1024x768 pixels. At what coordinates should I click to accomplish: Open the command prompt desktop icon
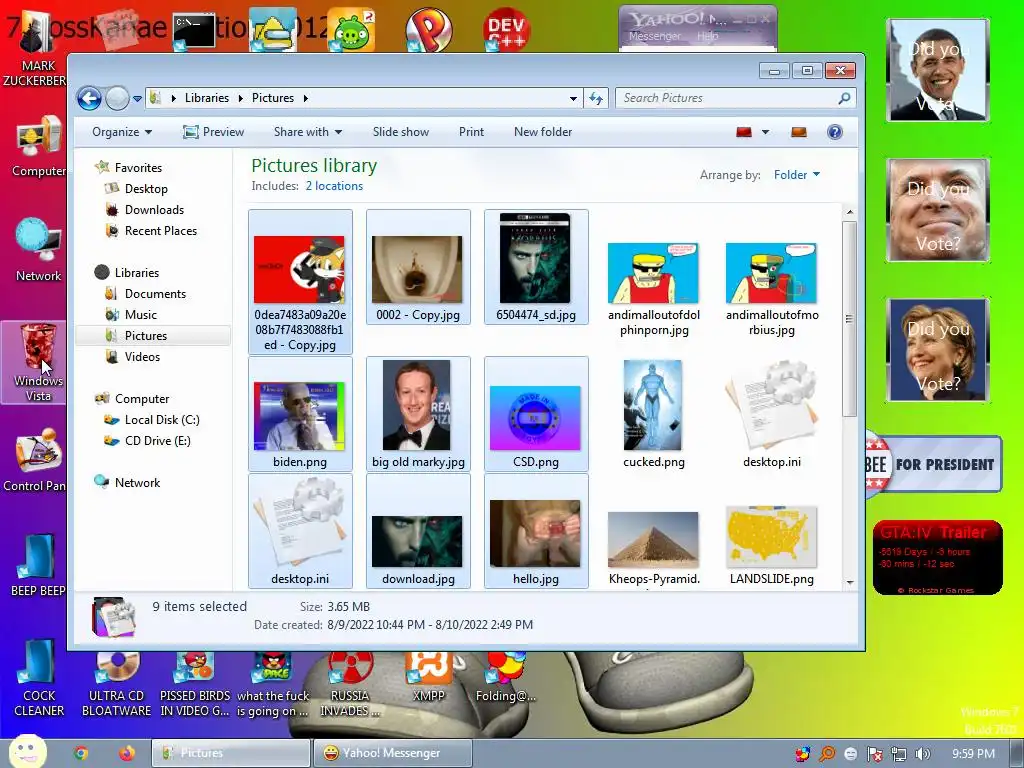tap(194, 31)
